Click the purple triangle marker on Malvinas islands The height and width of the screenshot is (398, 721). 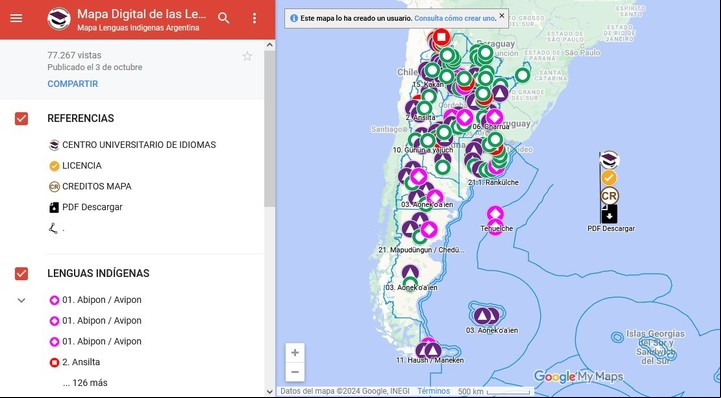pyautogui.click(x=482, y=315)
